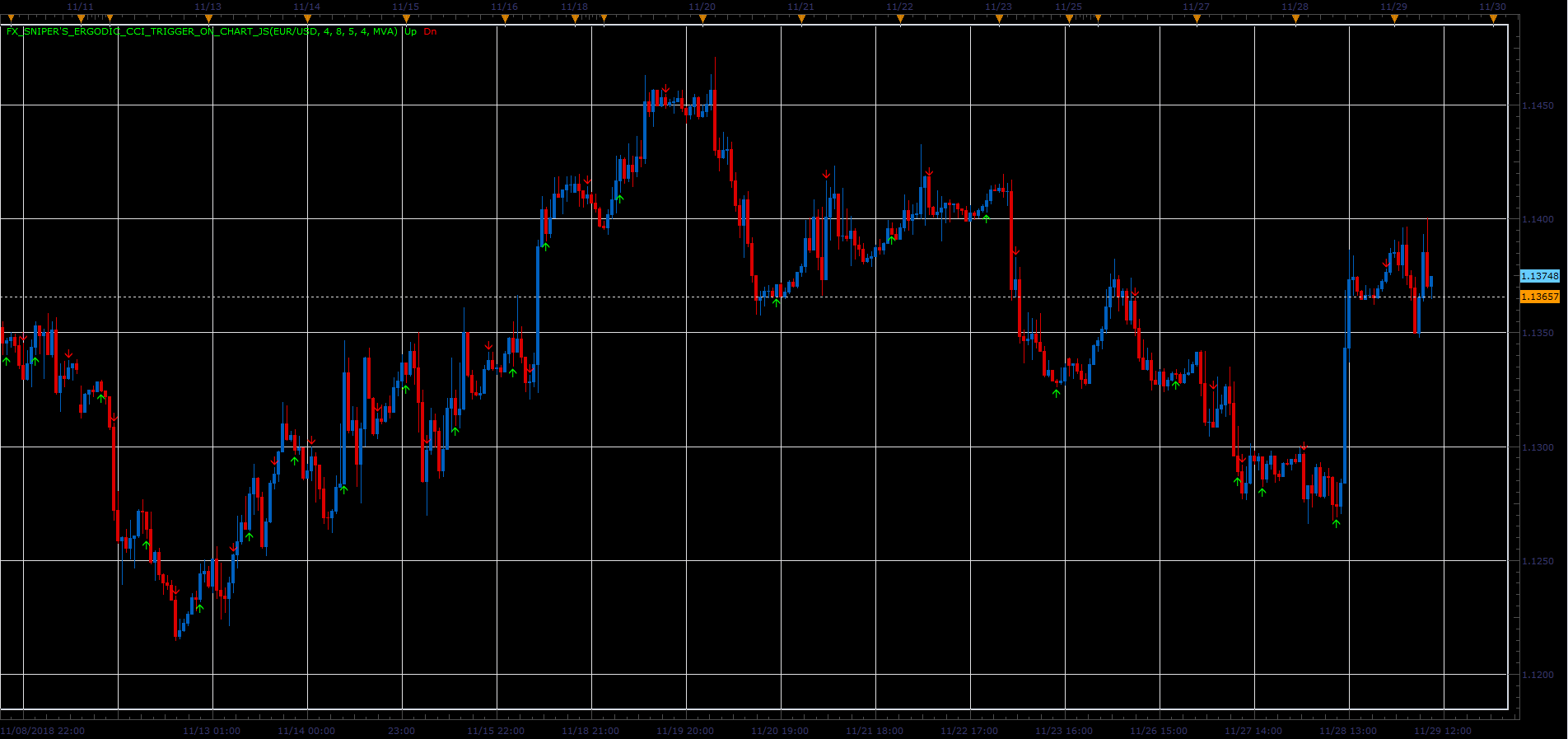
Task: Select the 1.1350 price axis label
Action: 1538,333
